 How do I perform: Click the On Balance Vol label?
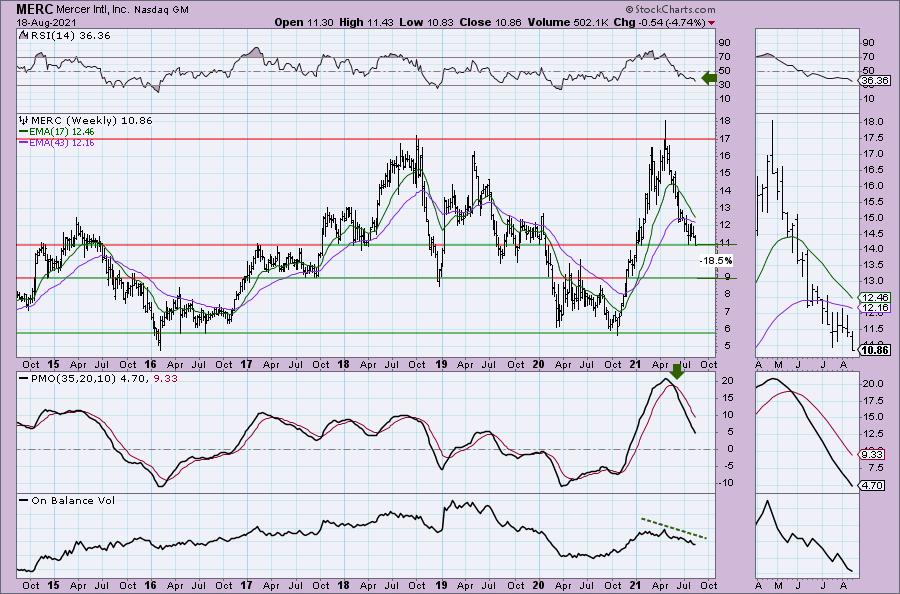67,500
